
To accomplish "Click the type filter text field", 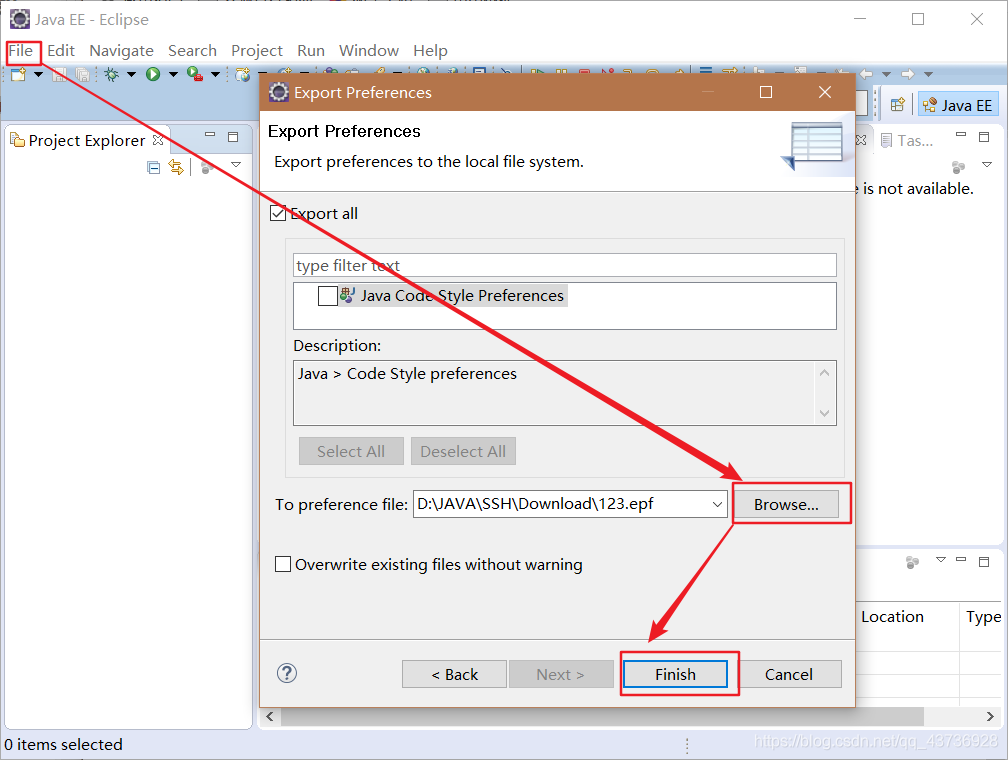I will point(564,265).
